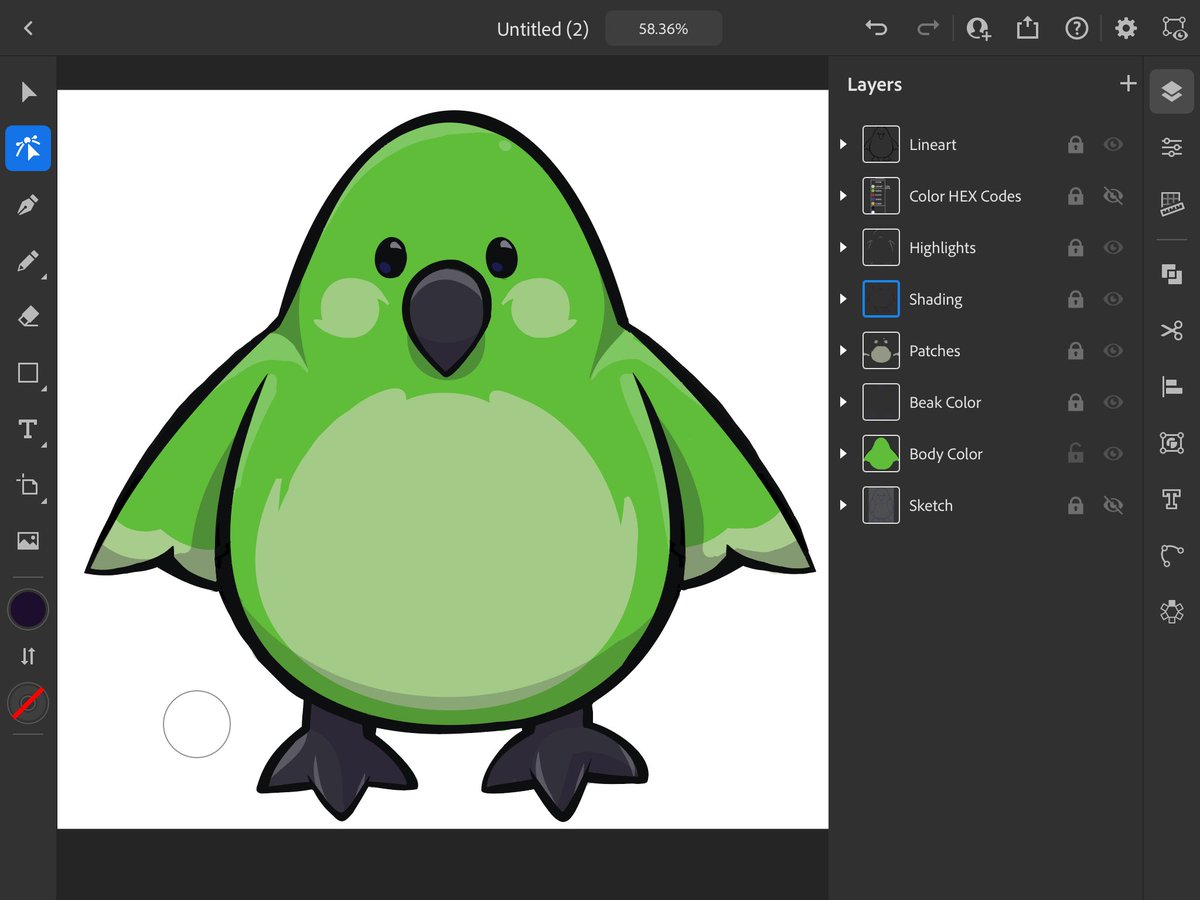The height and width of the screenshot is (900, 1200).
Task: Select the Shading layer thumbnail
Action: point(881,299)
